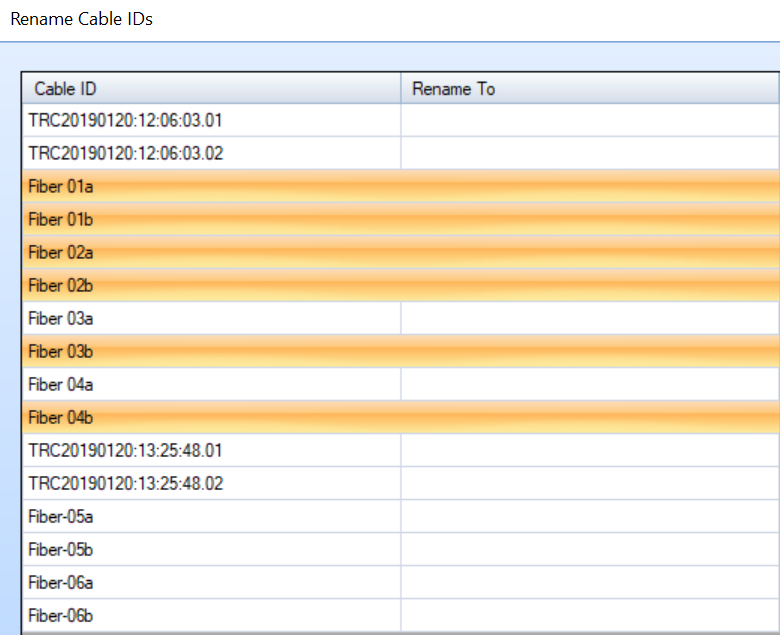Select the Fiber 03a cable ID
The image size is (780, 635).
point(61,318)
